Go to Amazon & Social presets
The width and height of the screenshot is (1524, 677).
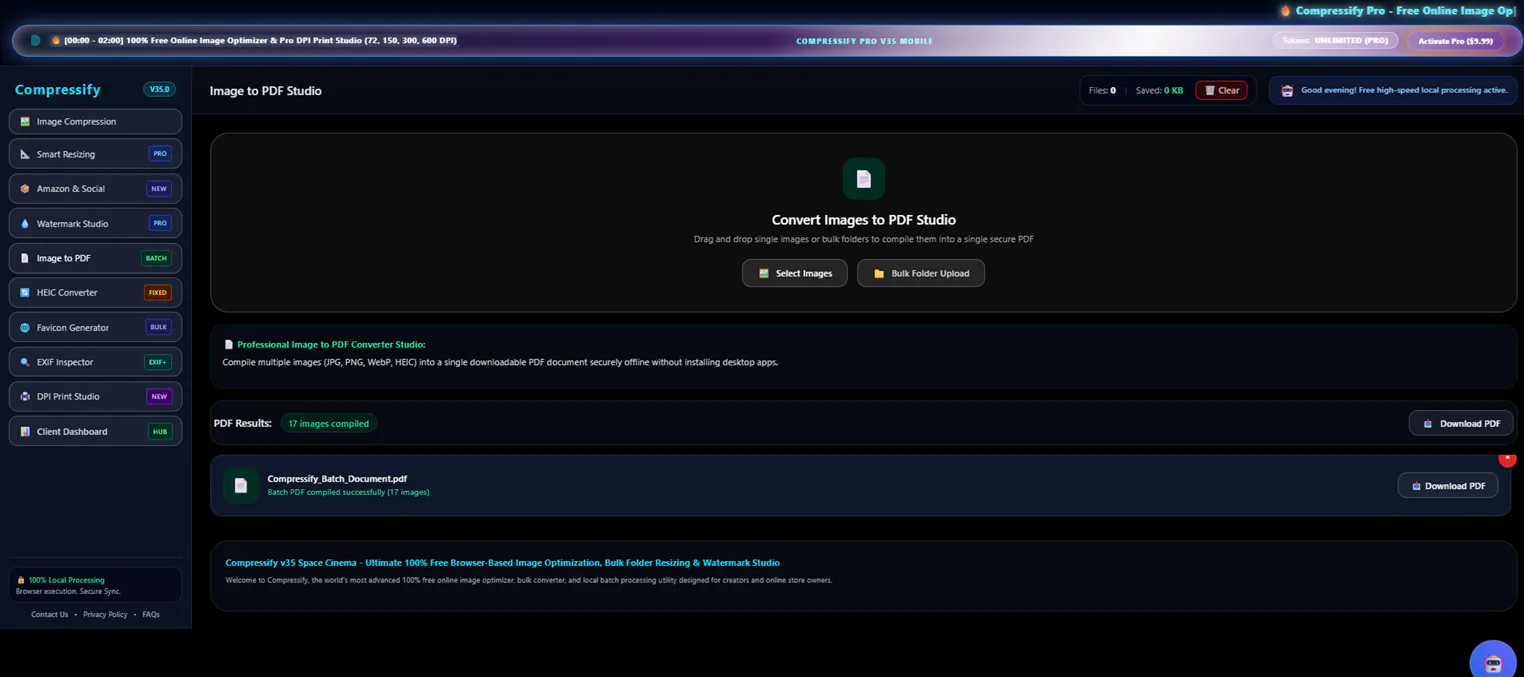tap(95, 188)
